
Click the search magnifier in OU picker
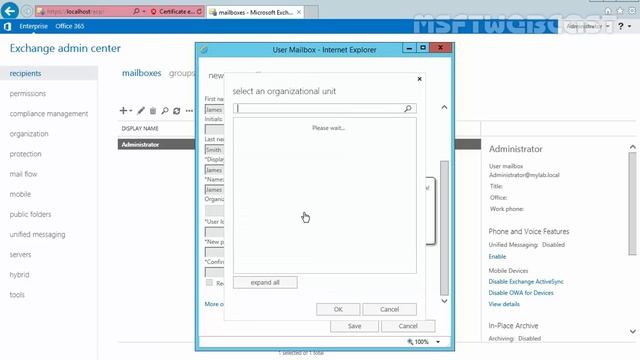click(x=408, y=109)
